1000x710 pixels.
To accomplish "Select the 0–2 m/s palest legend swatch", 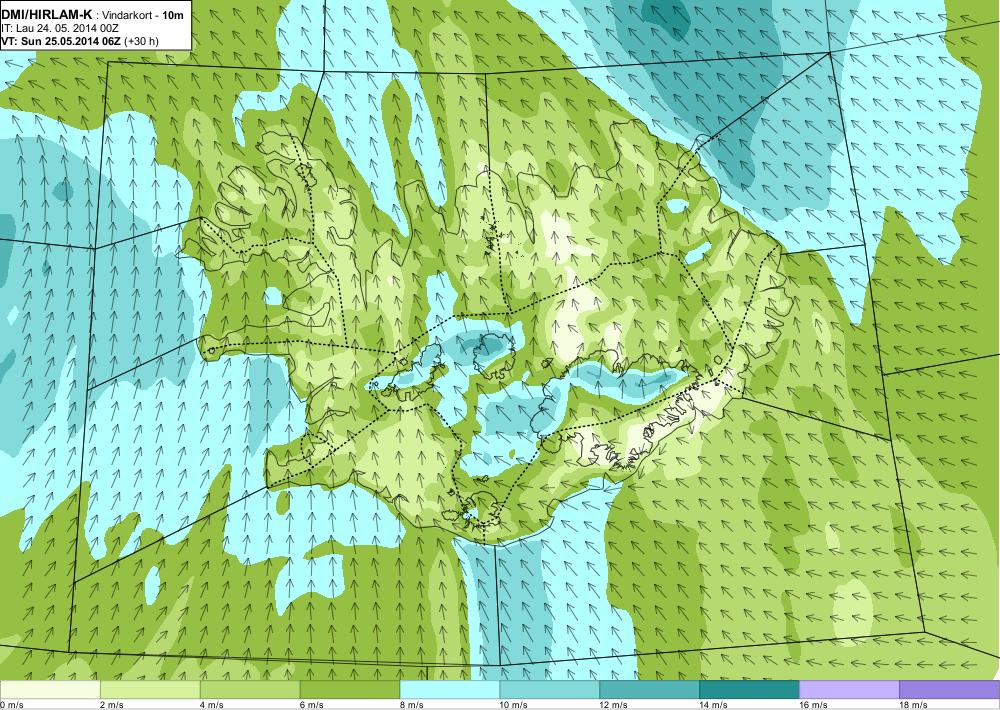I will pyautogui.click(x=50, y=690).
